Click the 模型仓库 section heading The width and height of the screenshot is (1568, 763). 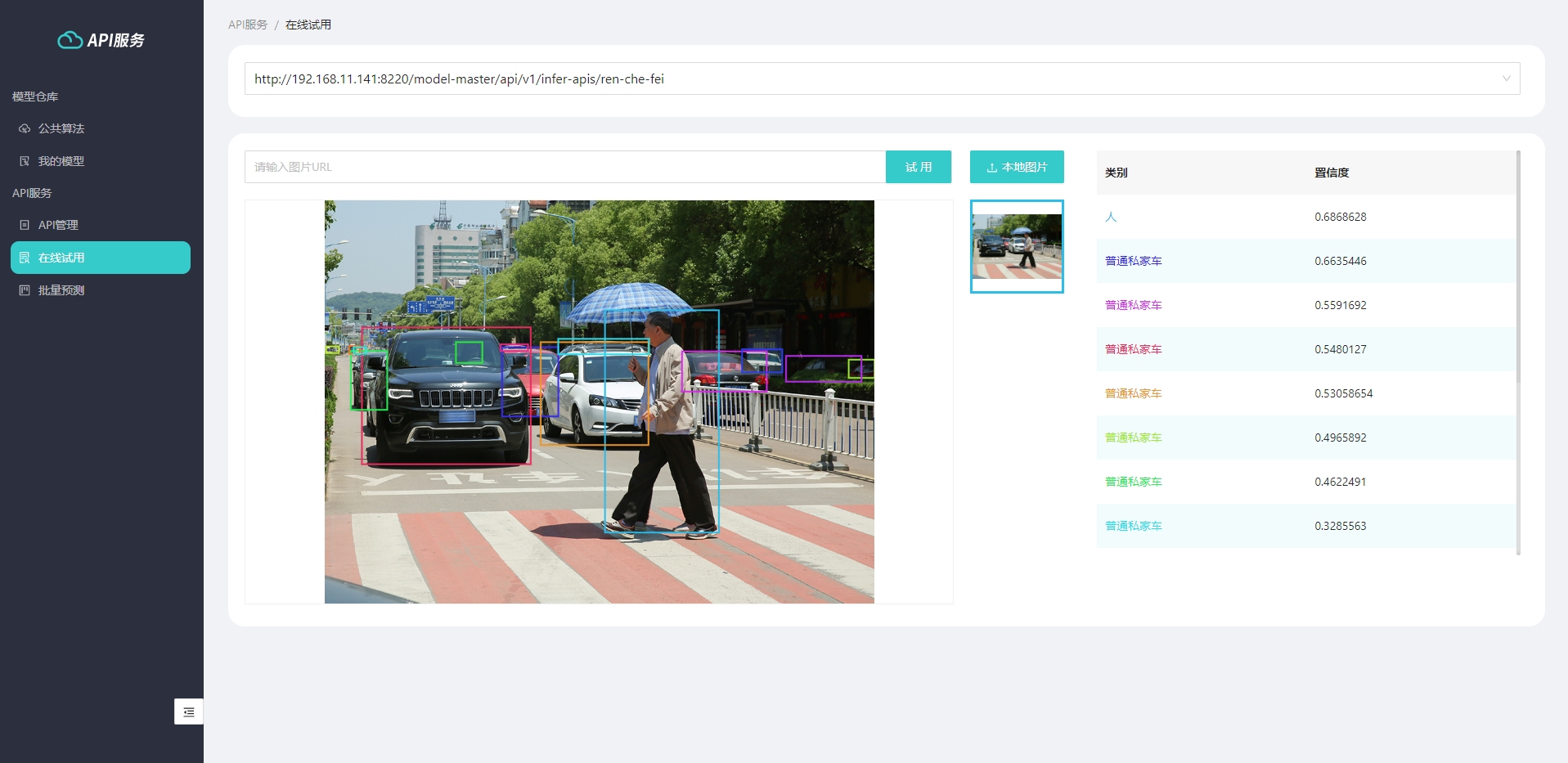pos(35,96)
